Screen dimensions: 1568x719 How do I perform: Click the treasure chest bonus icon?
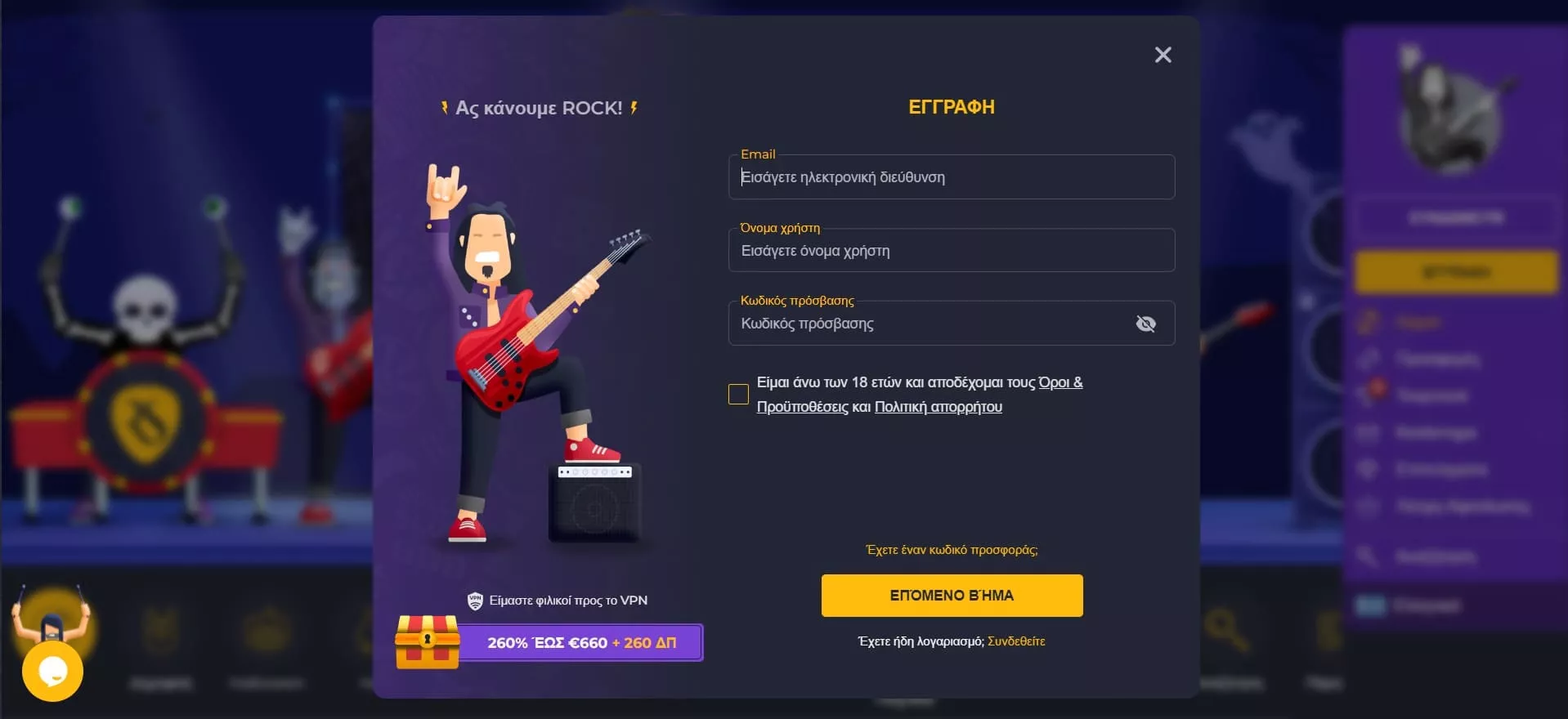[427, 641]
